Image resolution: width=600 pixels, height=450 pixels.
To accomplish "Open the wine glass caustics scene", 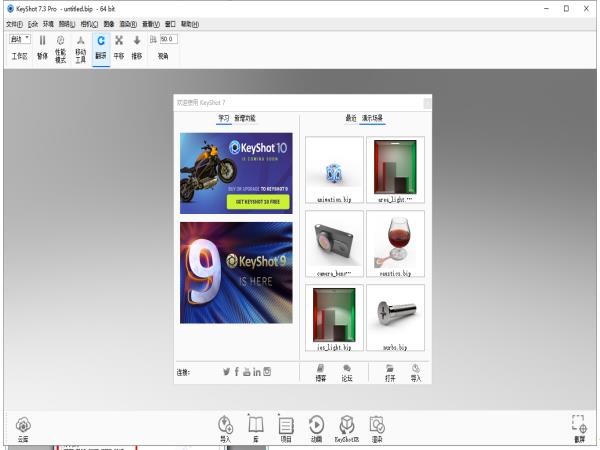I will pos(395,244).
